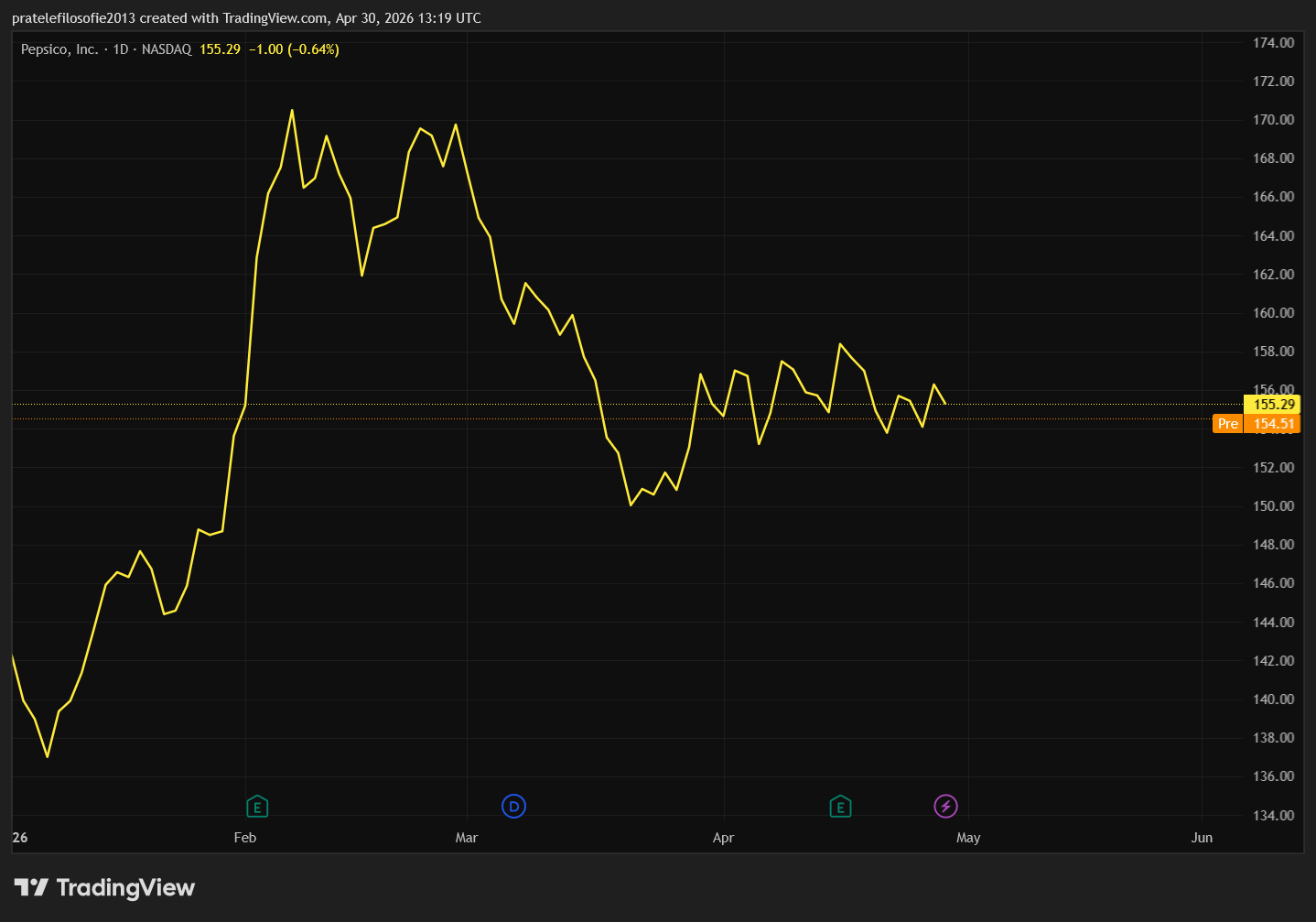
Task: Open the April earnings 'E' marker
Action: [840, 807]
